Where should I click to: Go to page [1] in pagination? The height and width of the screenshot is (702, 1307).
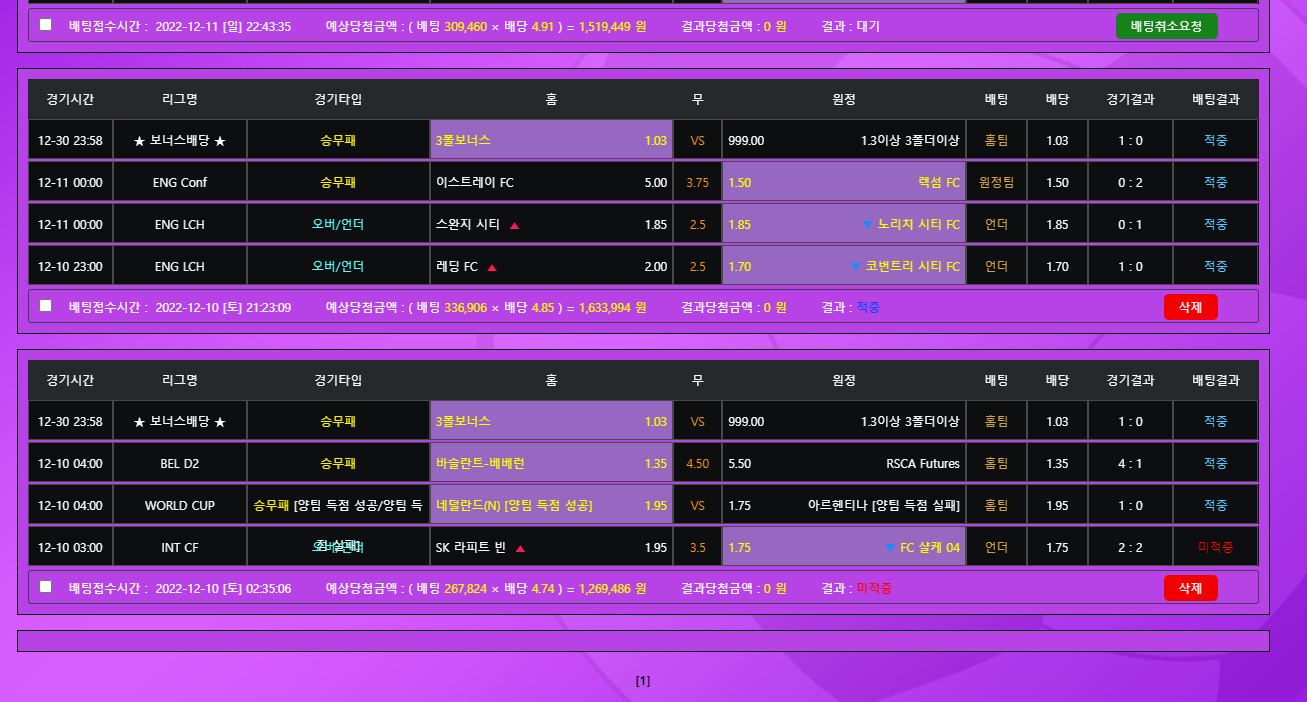[643, 681]
